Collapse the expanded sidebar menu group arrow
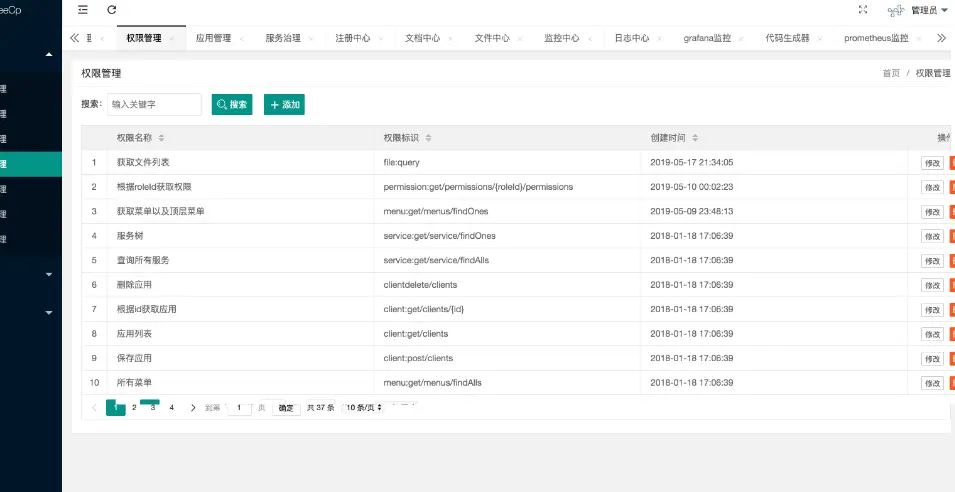Image resolution: width=955 pixels, height=492 pixels. [x=49, y=55]
